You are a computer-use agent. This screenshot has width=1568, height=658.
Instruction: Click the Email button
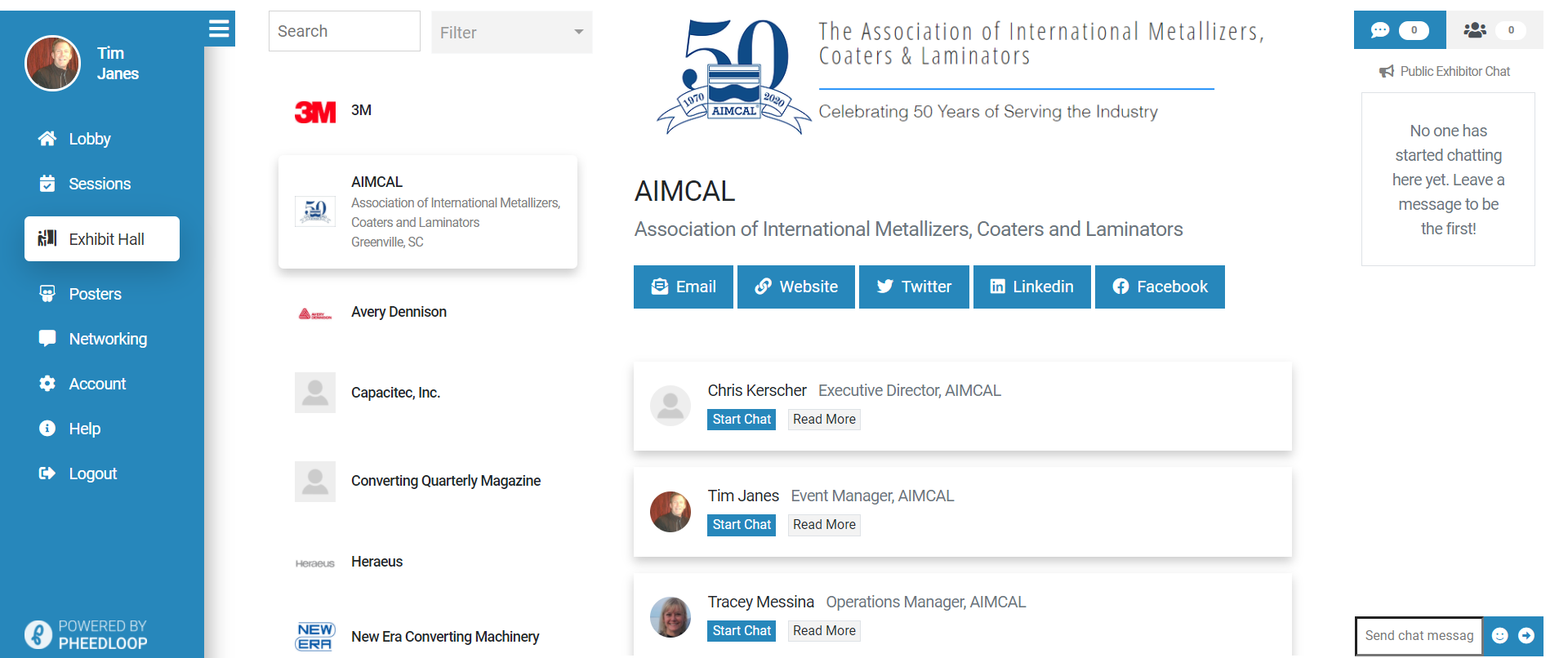(x=684, y=287)
